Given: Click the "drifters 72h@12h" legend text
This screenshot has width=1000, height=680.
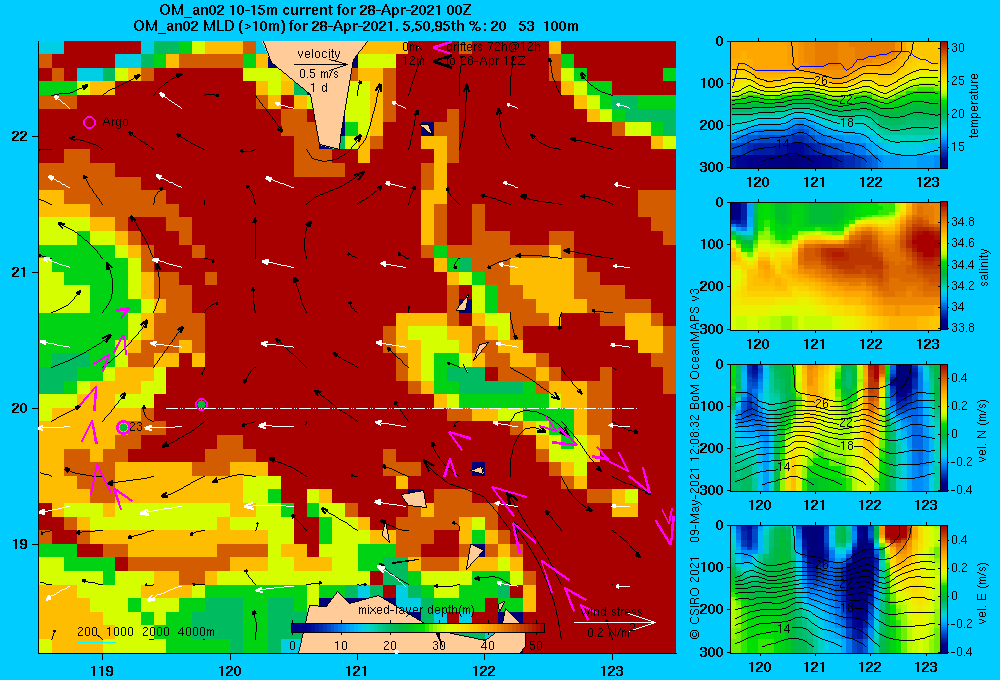Looking at the screenshot, I should coord(494,47).
